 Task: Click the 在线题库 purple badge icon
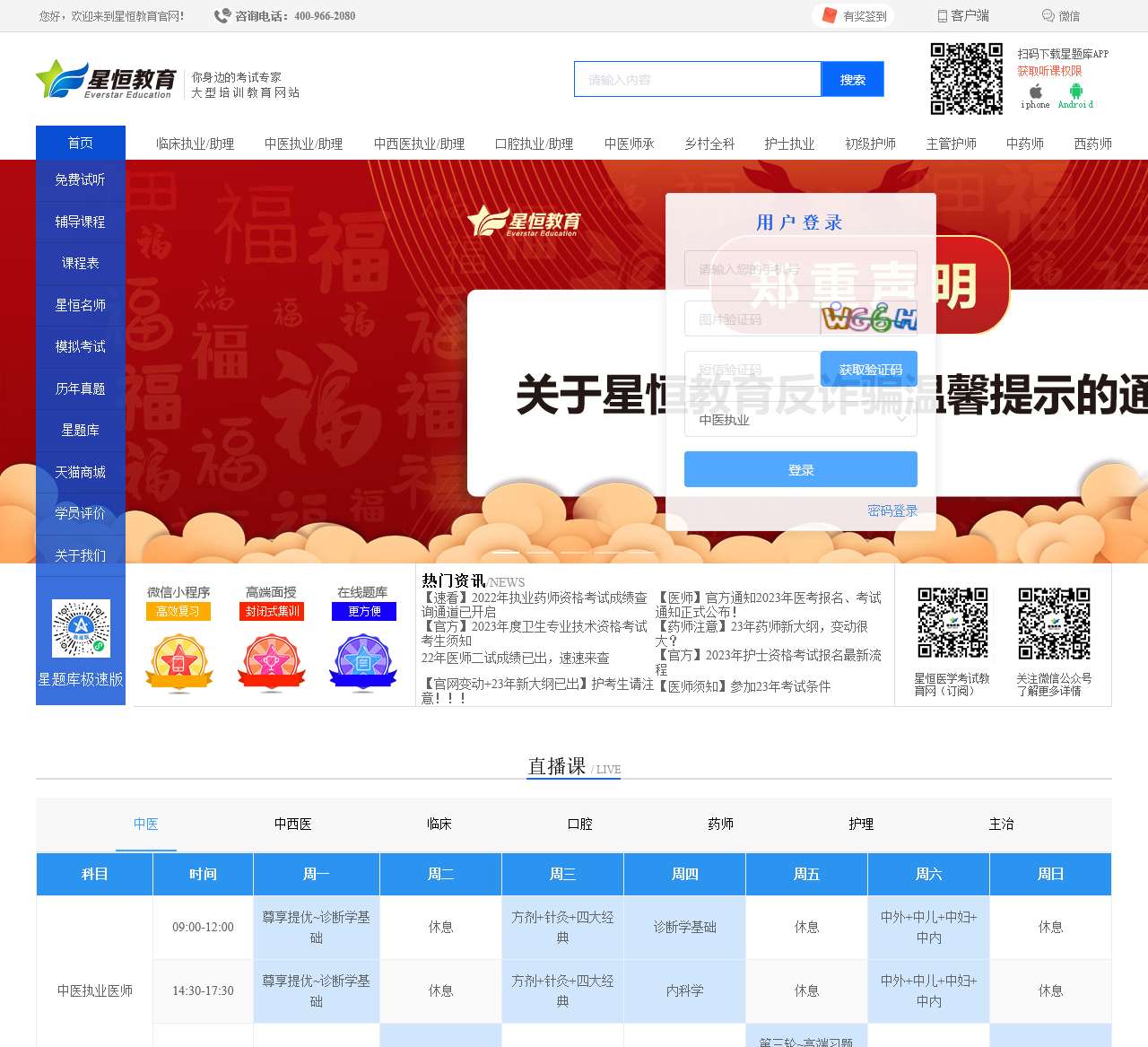click(364, 663)
